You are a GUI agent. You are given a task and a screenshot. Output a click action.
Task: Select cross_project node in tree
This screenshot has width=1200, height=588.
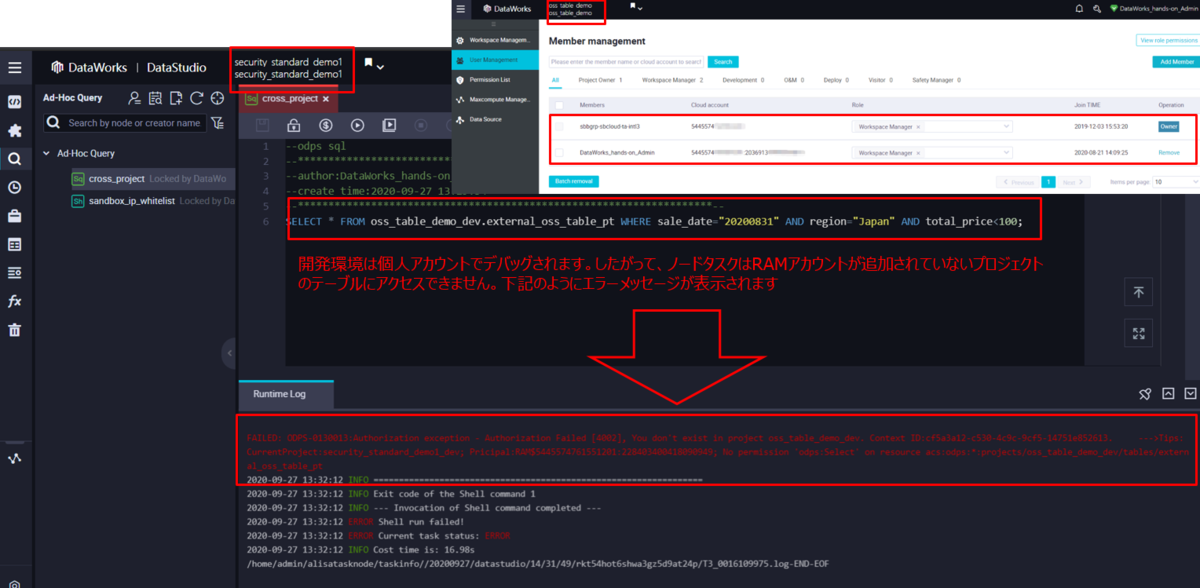[x=116, y=179]
